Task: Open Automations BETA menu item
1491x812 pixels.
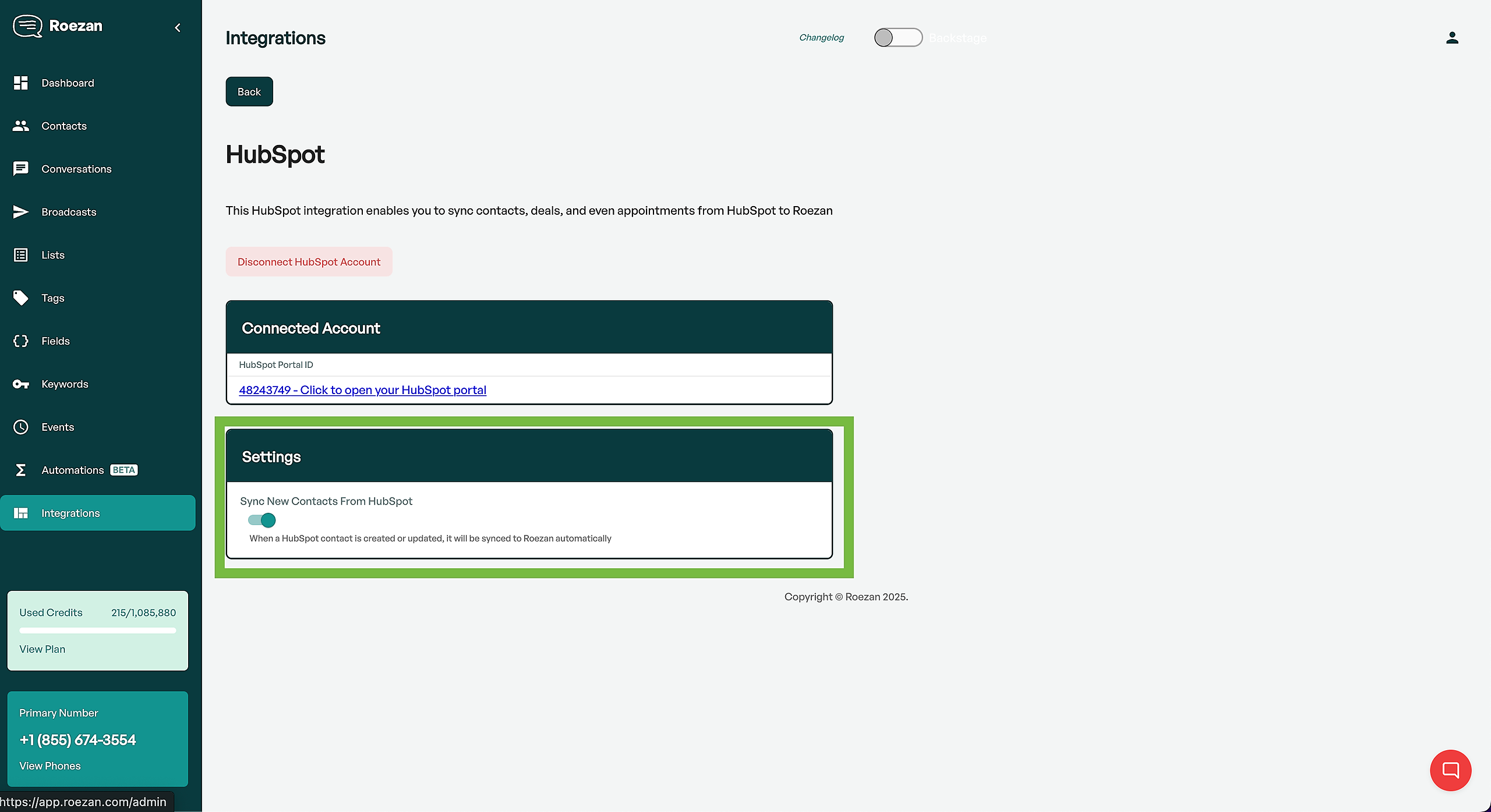Action: (73, 470)
